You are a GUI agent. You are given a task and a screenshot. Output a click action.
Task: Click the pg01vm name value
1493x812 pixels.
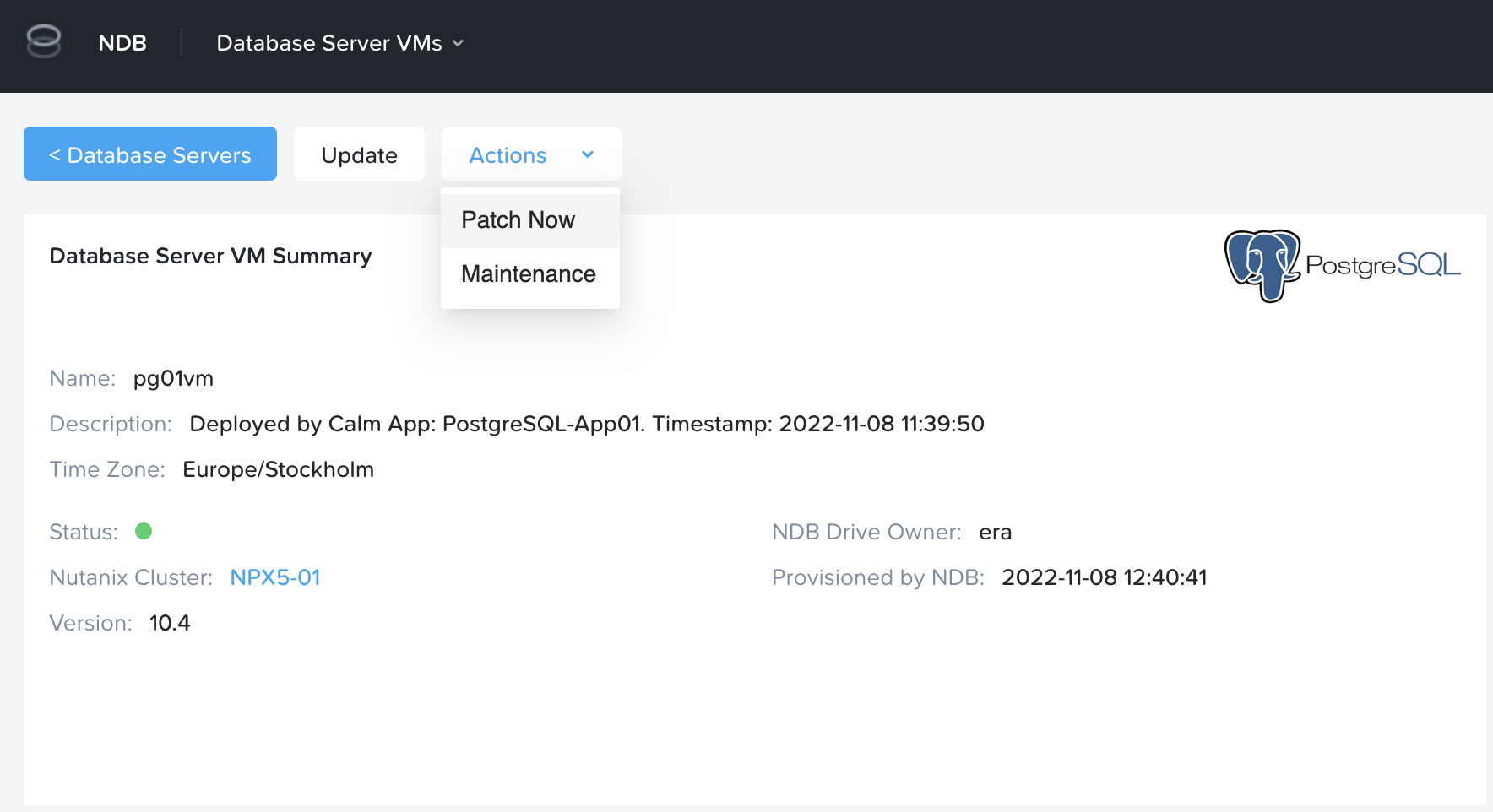click(x=173, y=378)
